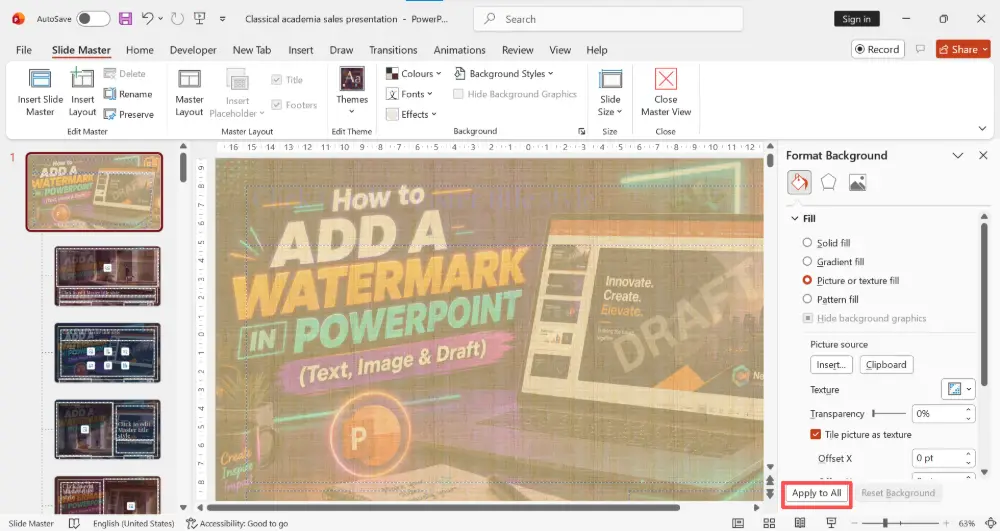Screen dimensions: 1000x531
Task: Switch to the Animations tab
Action: 459,50
